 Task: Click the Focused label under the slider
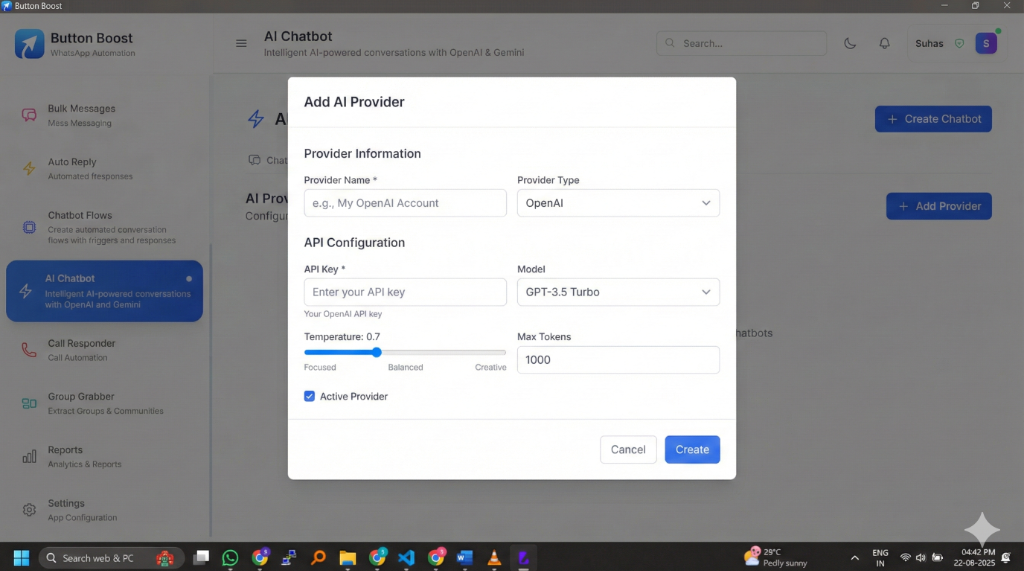point(320,368)
